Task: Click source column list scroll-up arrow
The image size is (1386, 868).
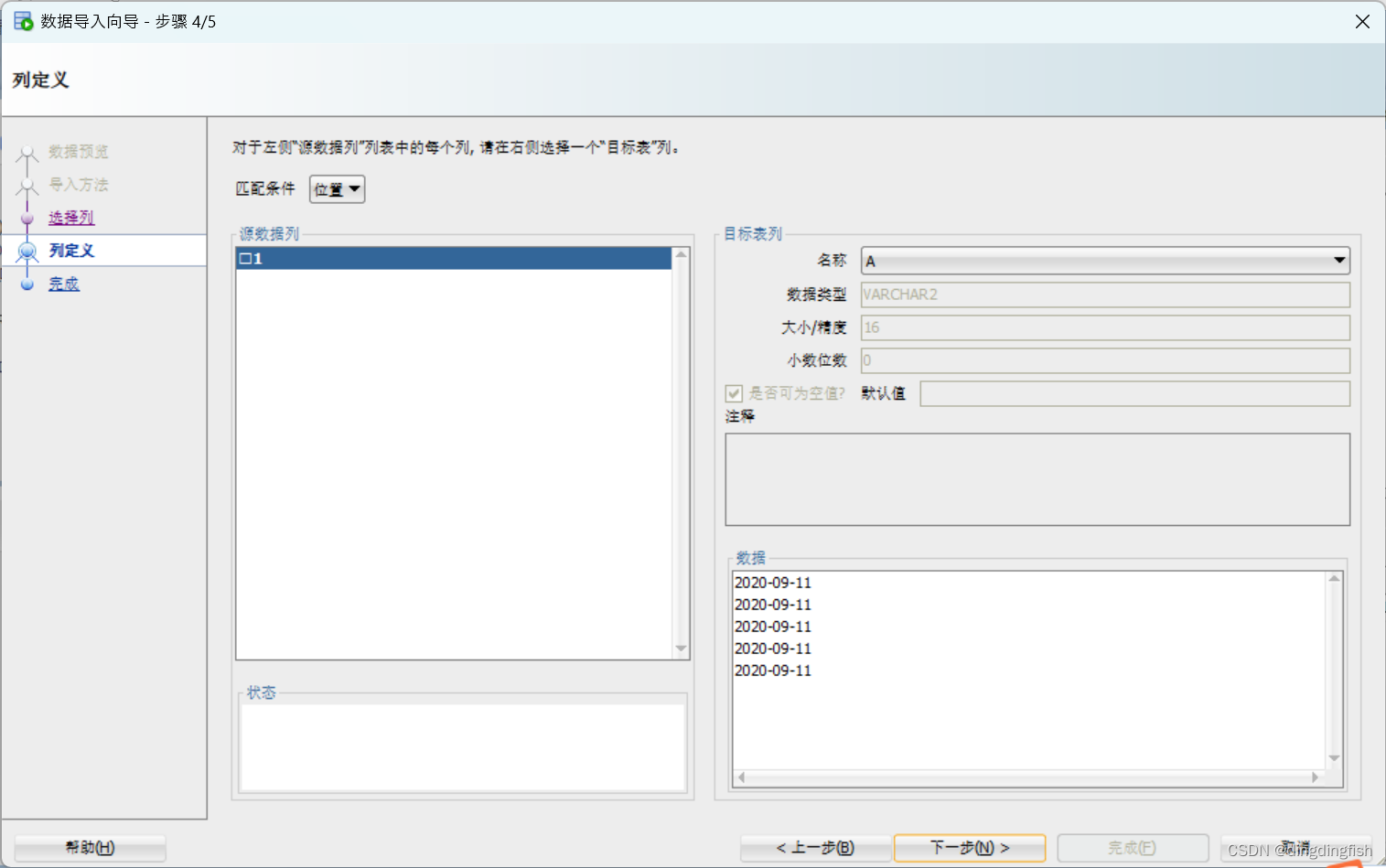Action: [681, 255]
